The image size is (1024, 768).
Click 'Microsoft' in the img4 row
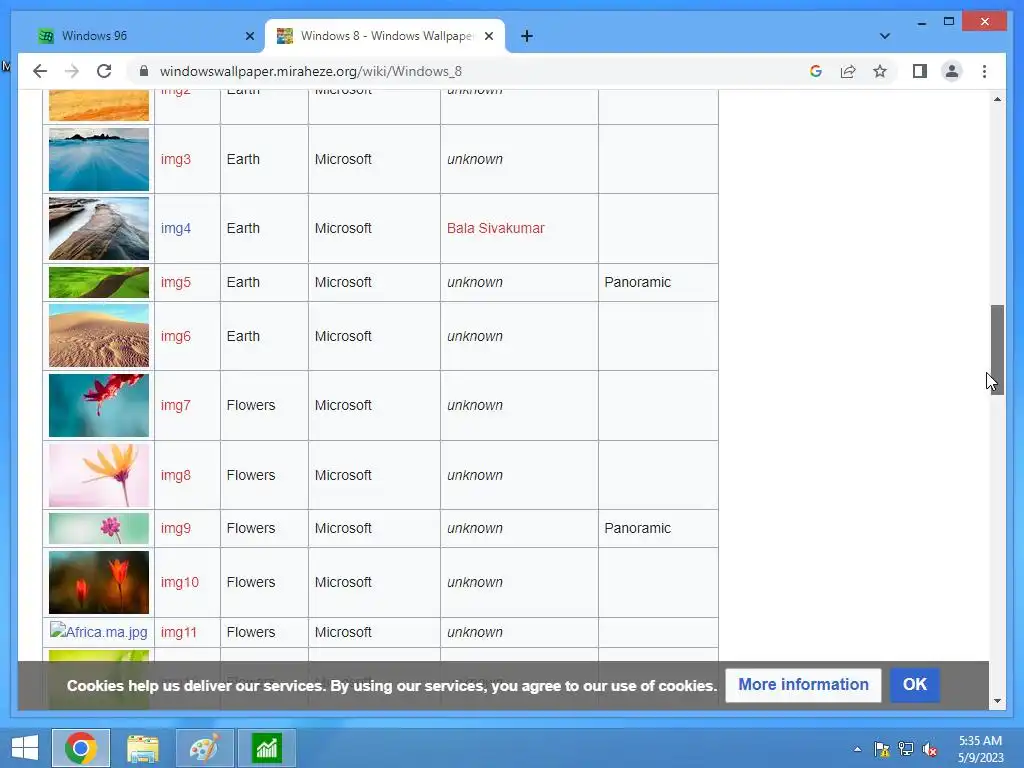coord(343,229)
